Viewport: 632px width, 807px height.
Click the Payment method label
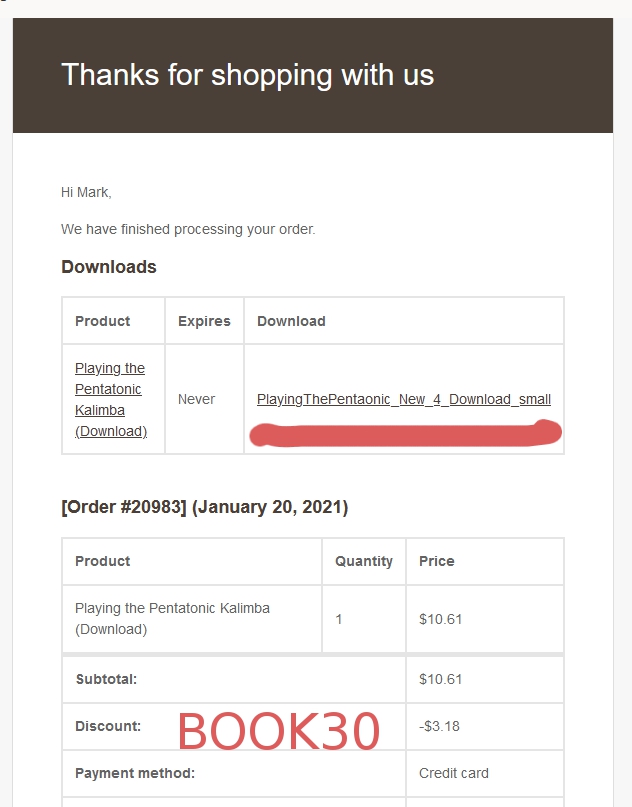click(135, 773)
